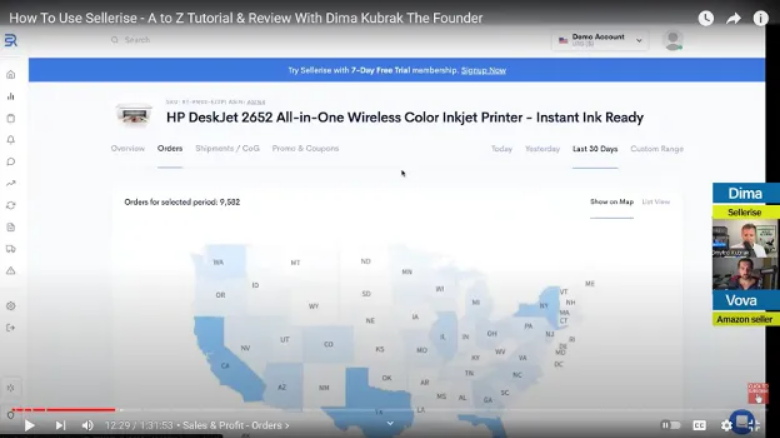Open the refresh cycle sidebar icon
This screenshot has width=780, height=438.
click(11, 206)
